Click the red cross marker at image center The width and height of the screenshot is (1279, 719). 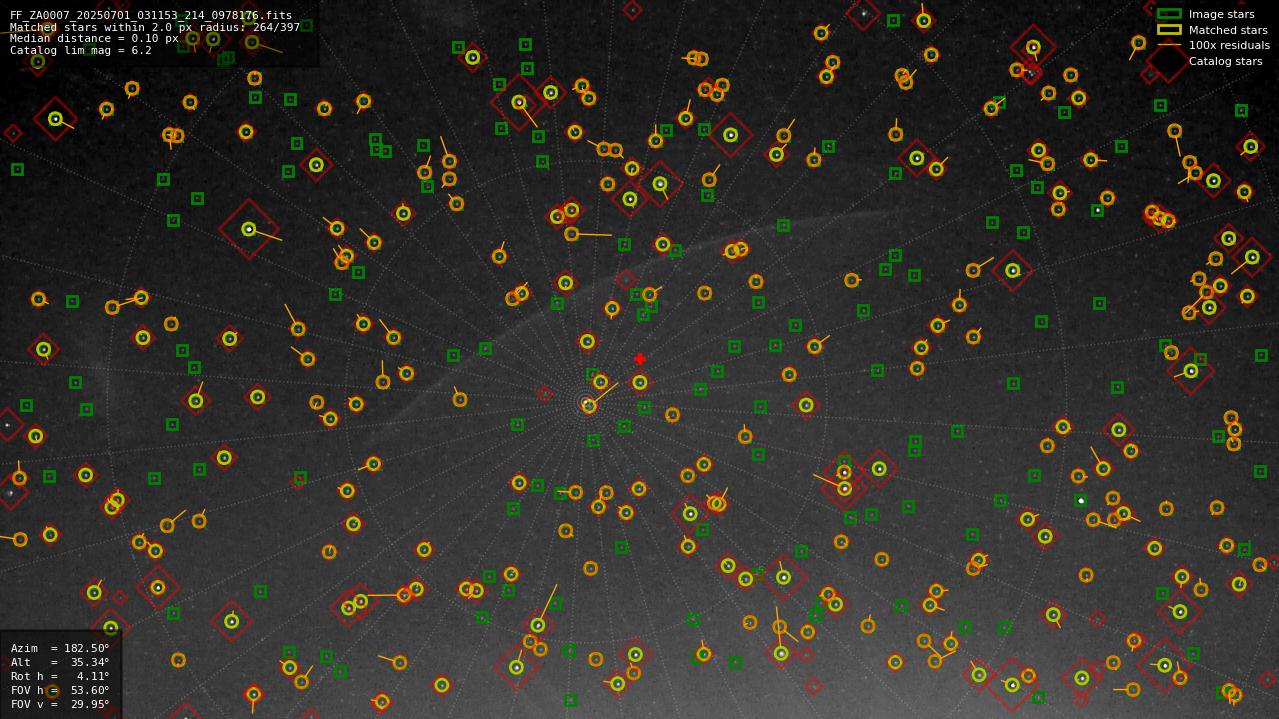tap(640, 359)
